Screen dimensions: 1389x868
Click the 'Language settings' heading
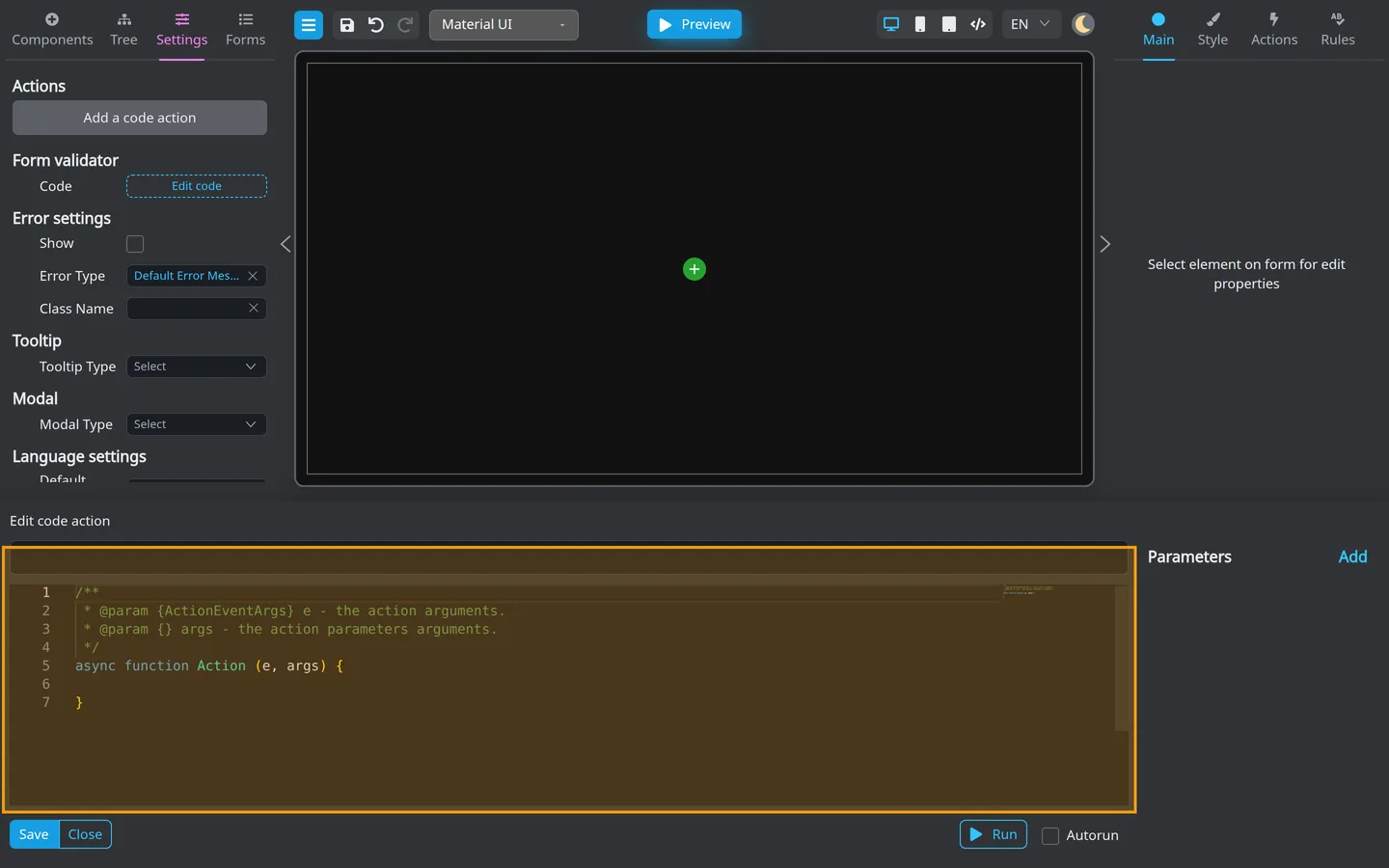click(79, 456)
